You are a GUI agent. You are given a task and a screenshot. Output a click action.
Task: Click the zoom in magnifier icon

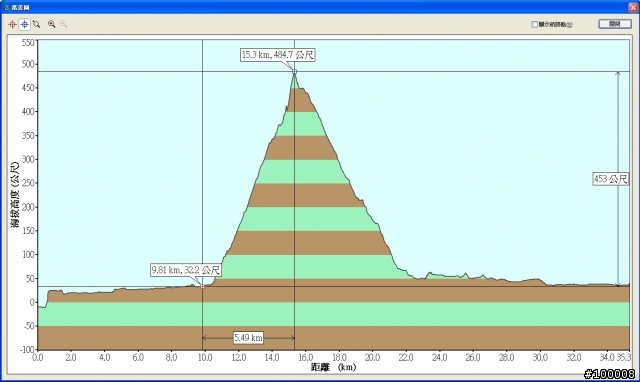point(51,24)
